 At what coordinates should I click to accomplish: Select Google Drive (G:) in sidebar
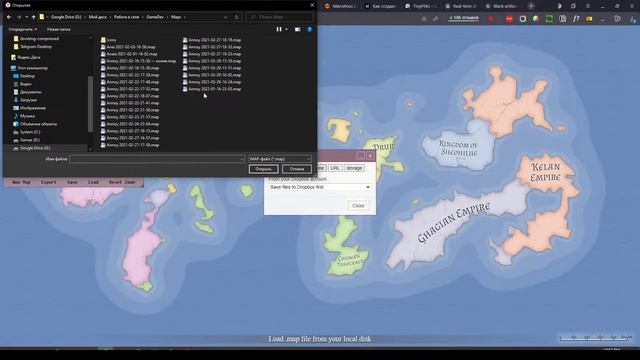[31, 148]
